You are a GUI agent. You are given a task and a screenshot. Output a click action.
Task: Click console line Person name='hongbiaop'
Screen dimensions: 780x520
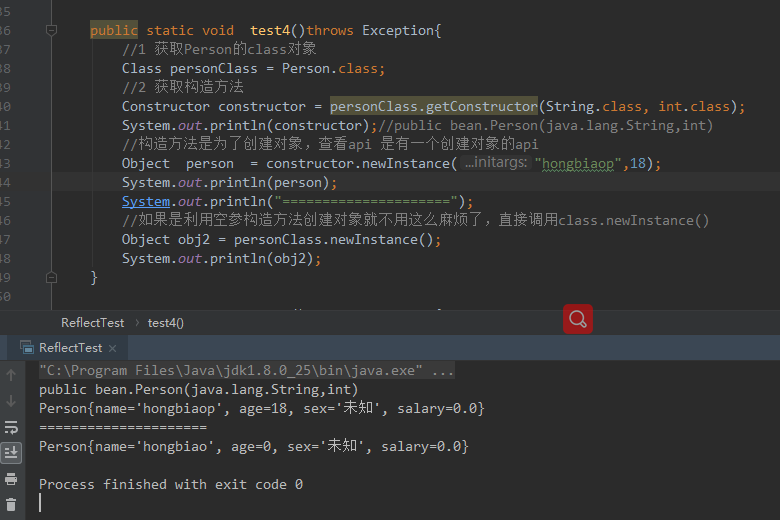point(261,409)
